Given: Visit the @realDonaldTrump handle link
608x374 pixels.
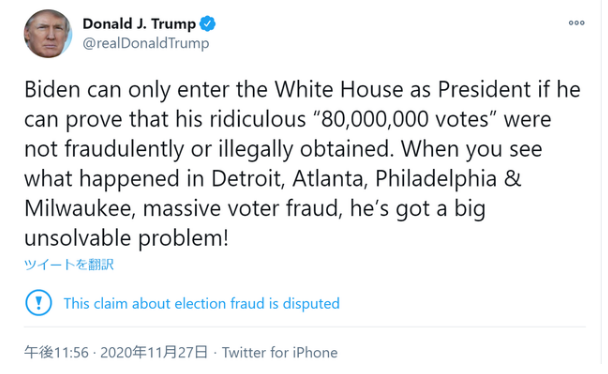Looking at the screenshot, I should [146, 43].
